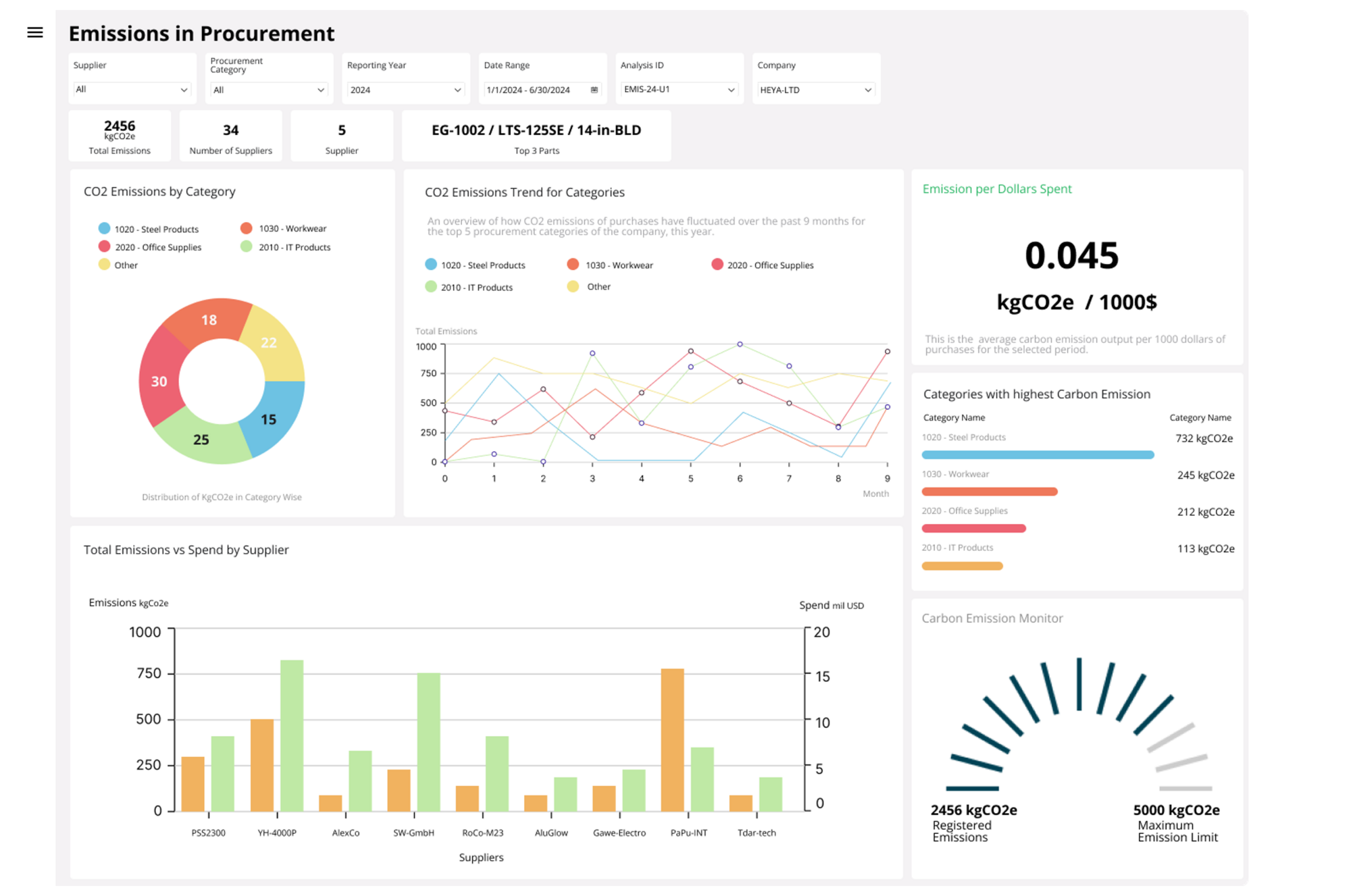This screenshot has height=896, width=1351.
Task: Expand the Analysis ID EMIS-24-U1 dropdown
Action: pos(678,89)
